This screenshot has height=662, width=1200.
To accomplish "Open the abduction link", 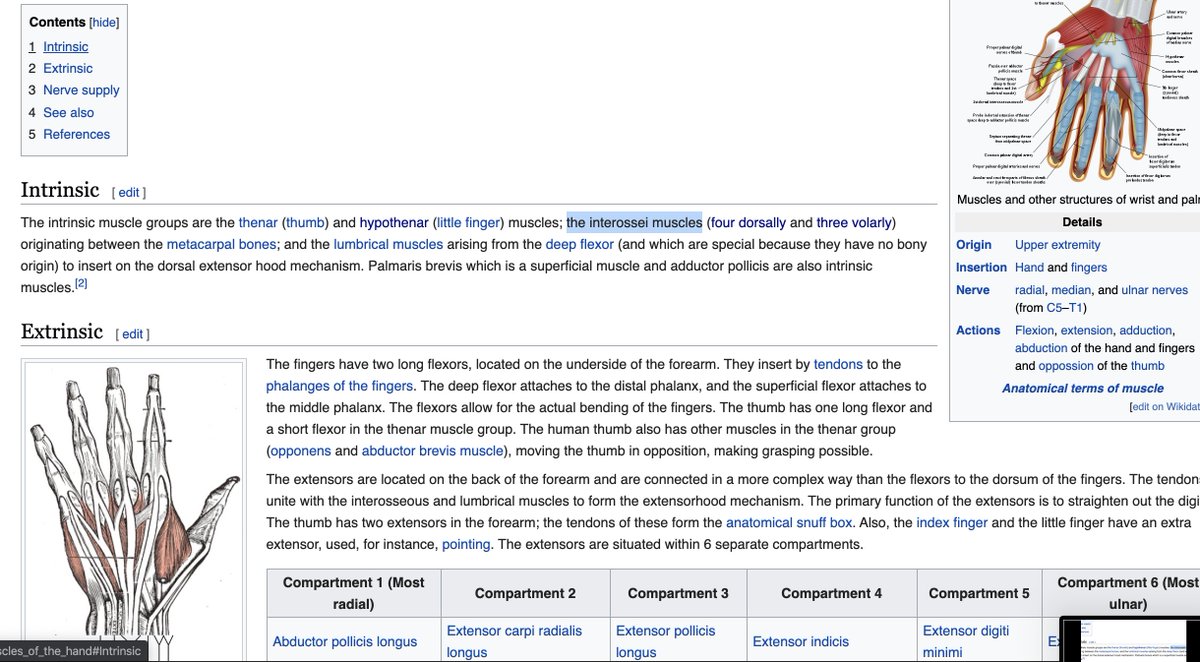I will point(1041,348).
